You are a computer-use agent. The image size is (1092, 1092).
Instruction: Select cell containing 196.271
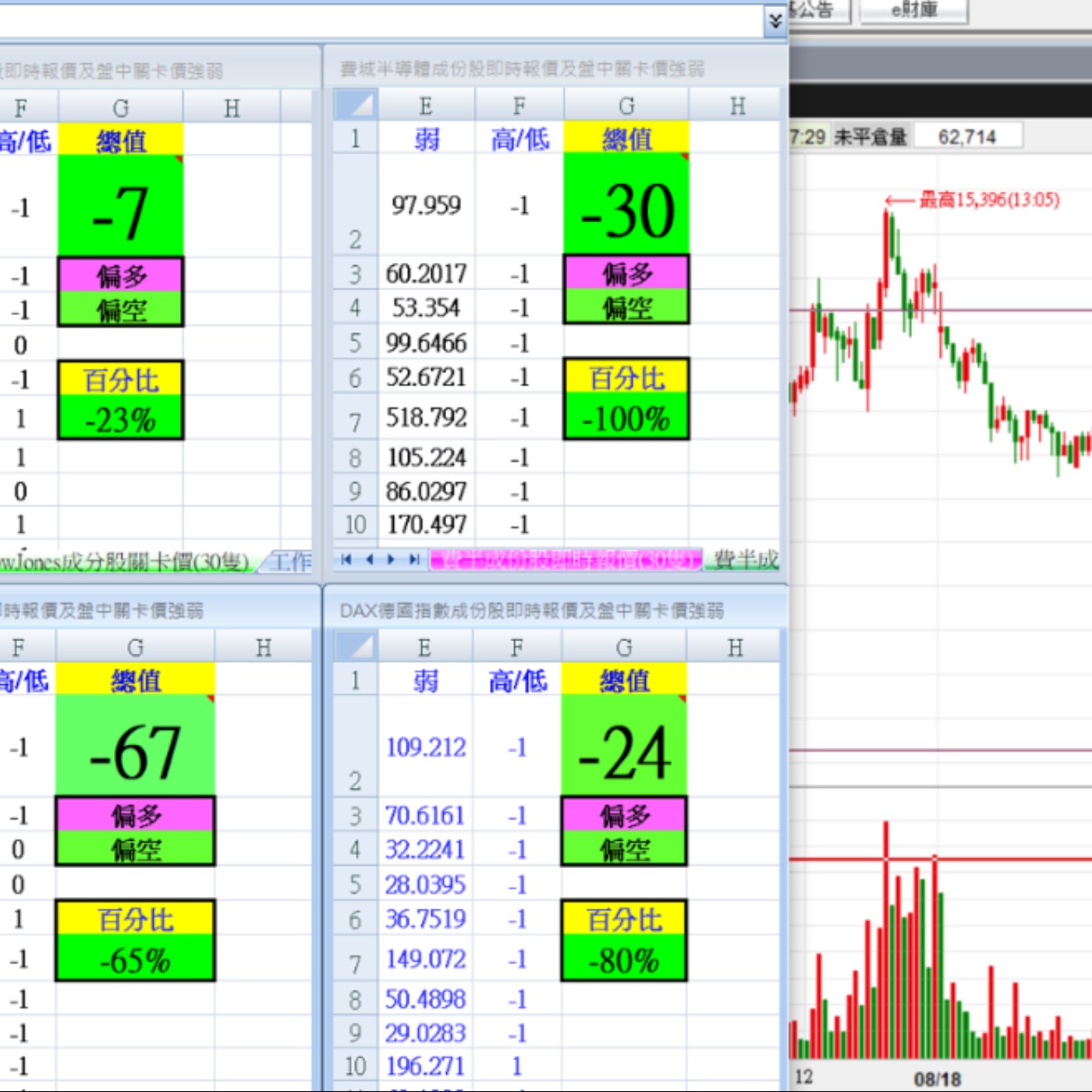coord(425,1065)
